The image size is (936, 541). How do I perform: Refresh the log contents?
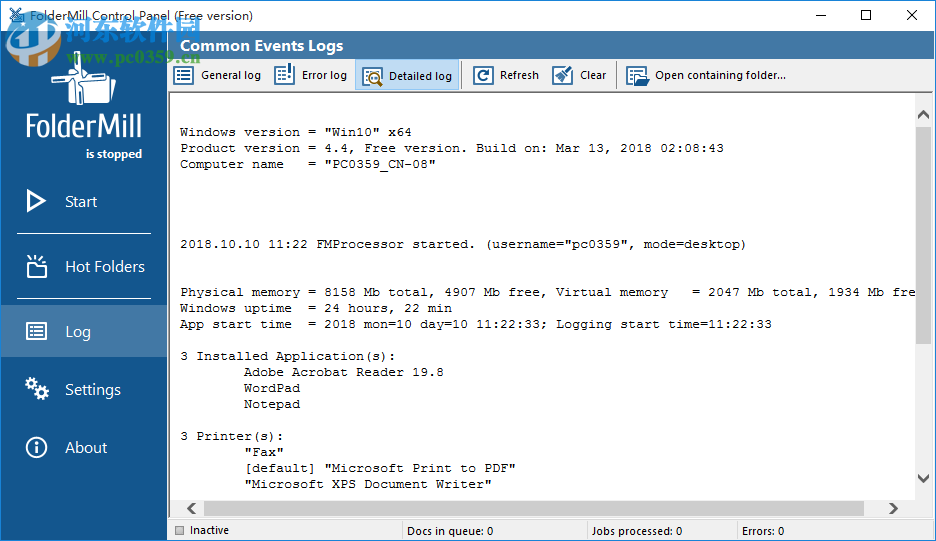point(506,75)
